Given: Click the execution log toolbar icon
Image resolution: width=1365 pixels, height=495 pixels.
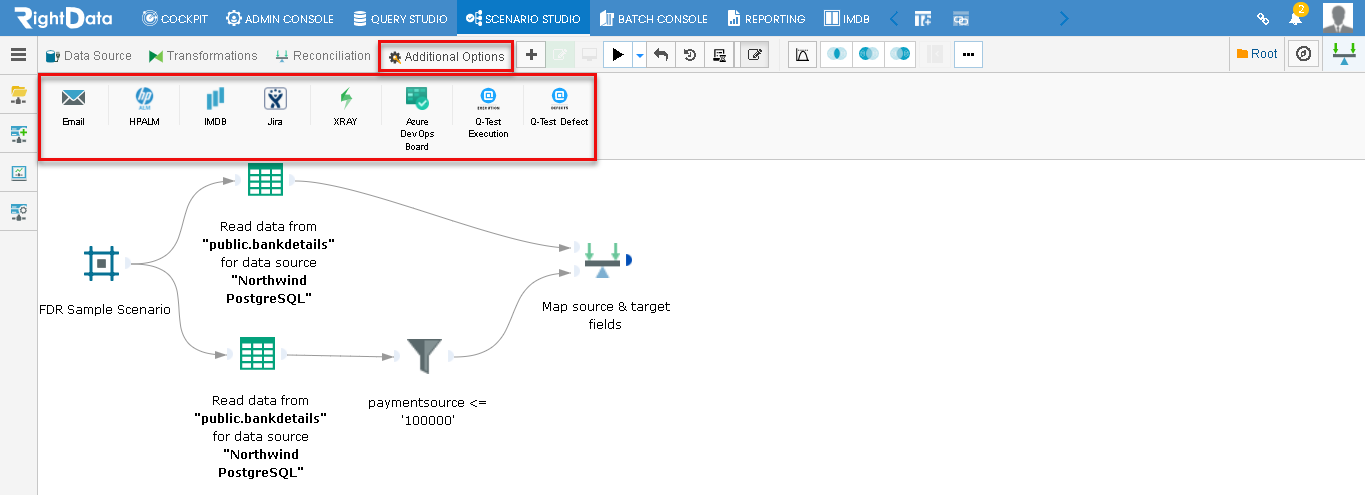Looking at the screenshot, I should 719,55.
